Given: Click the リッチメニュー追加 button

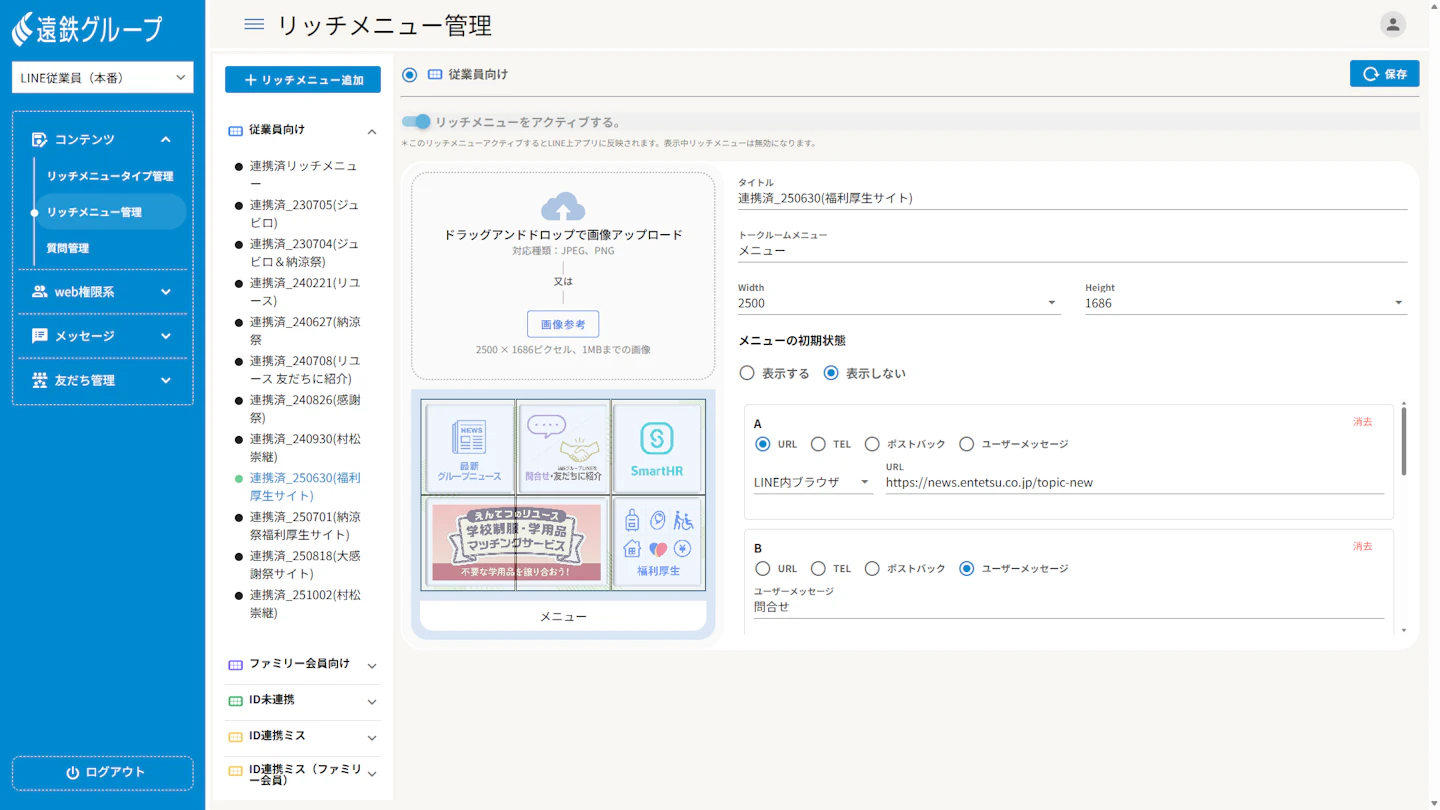Looking at the screenshot, I should 303,80.
